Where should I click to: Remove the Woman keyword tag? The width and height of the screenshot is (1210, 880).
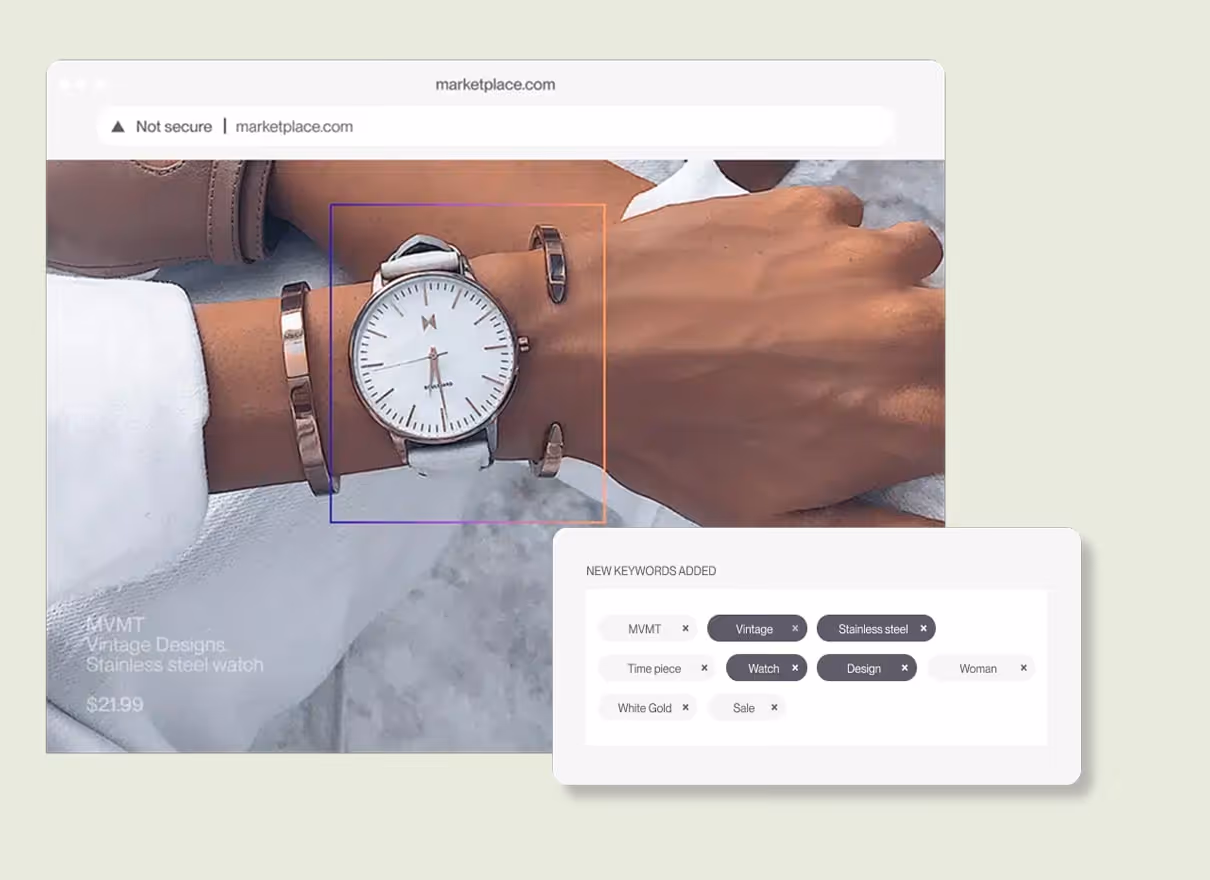1023,668
